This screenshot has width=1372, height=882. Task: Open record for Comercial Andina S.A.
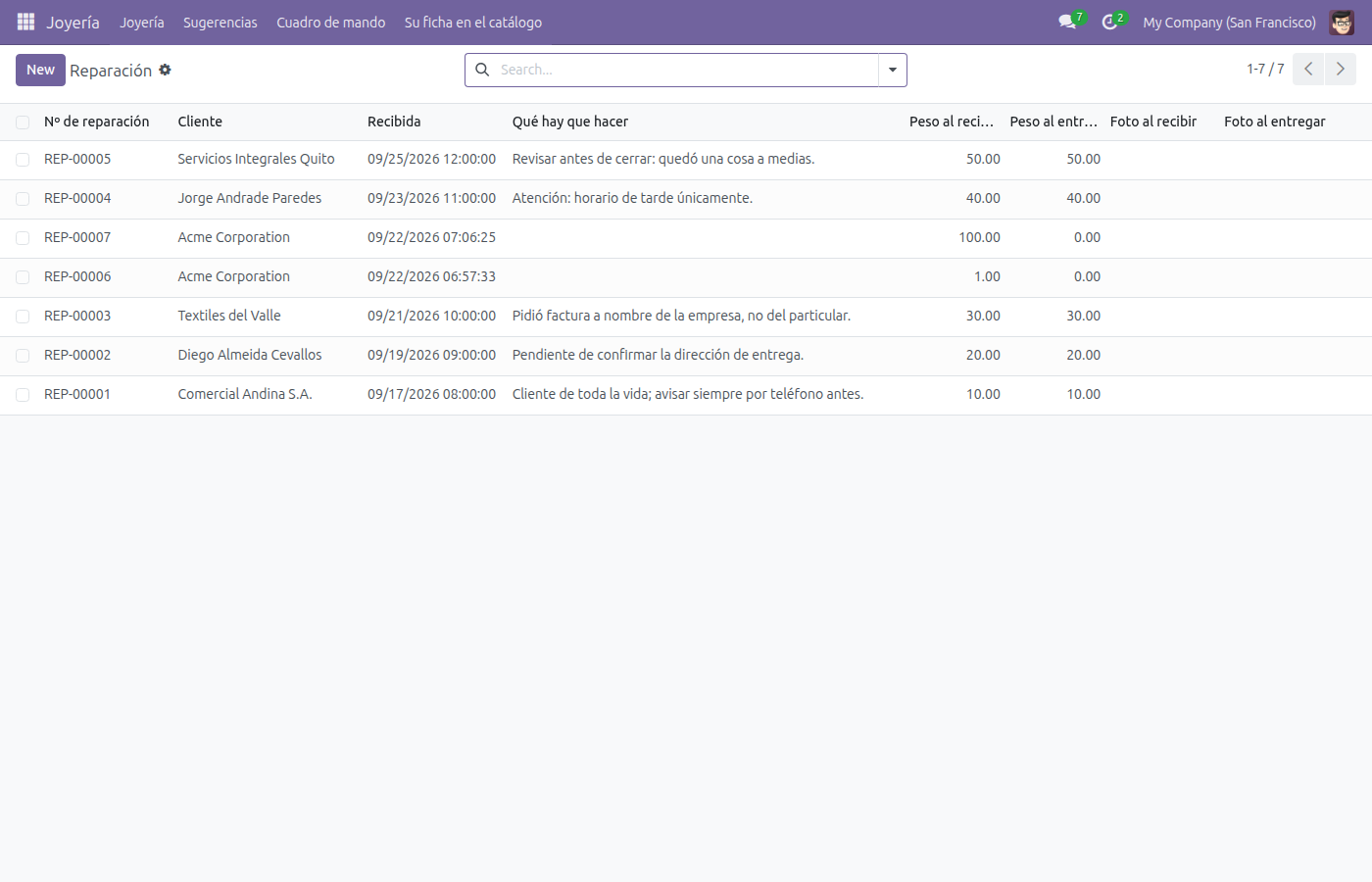(x=245, y=394)
